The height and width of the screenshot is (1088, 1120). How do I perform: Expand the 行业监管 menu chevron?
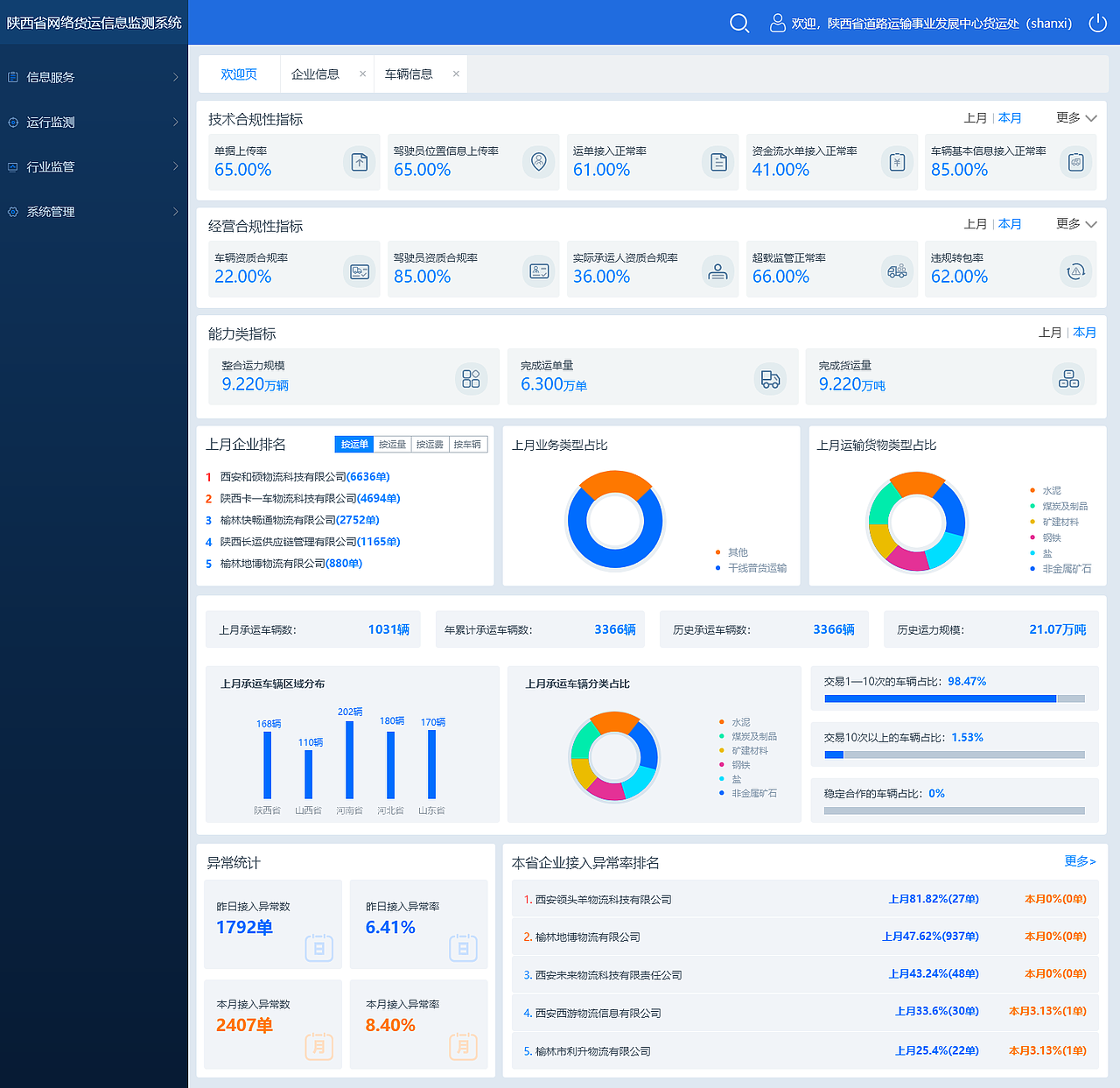(175, 166)
